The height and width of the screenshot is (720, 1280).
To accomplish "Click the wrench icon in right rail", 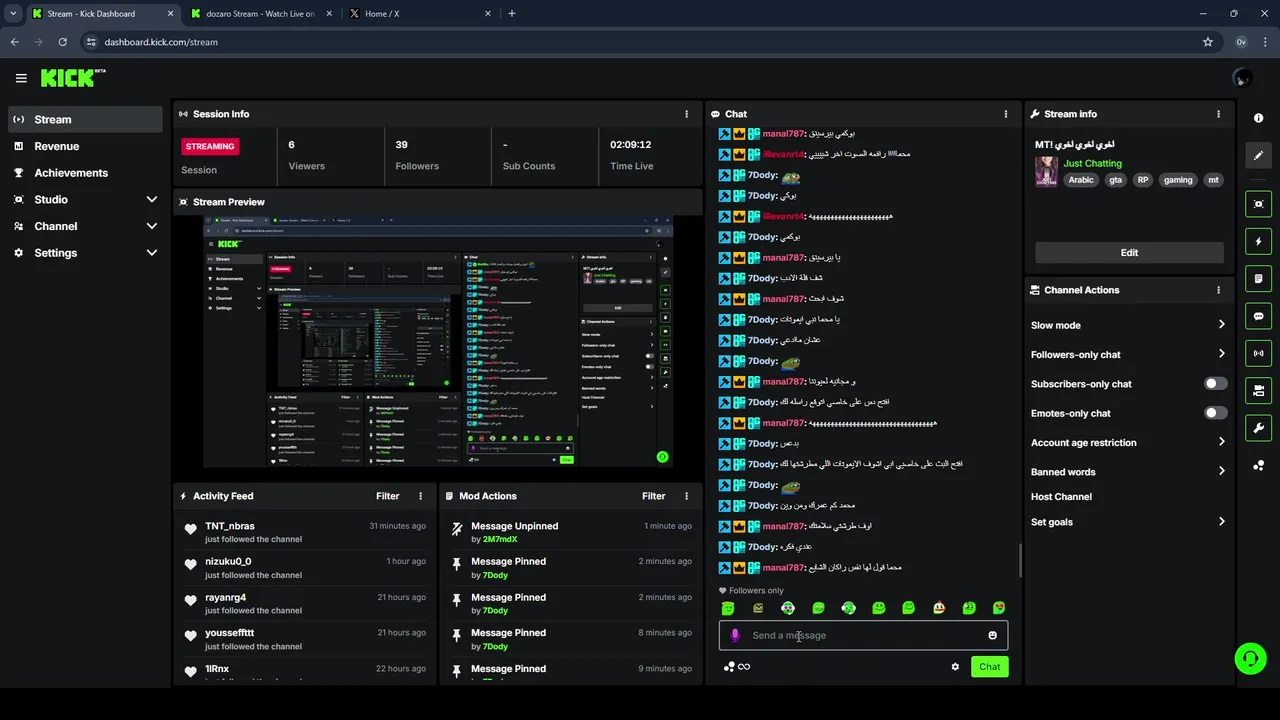I will [1258, 428].
